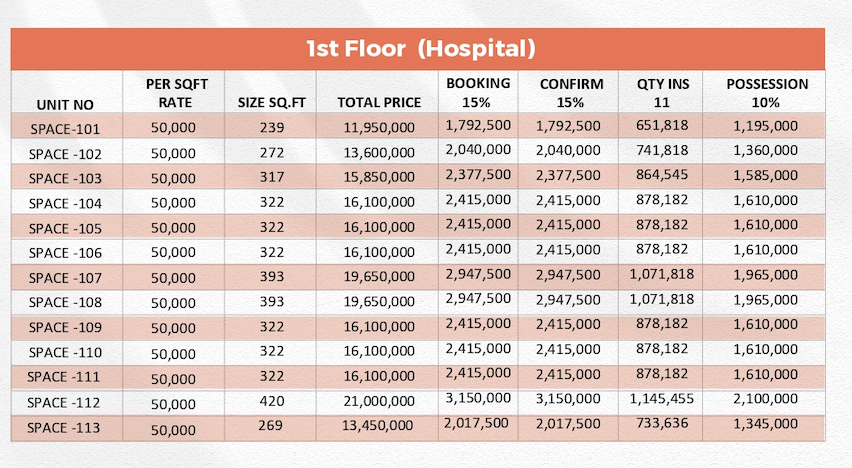Select the BOOKING 15% header
The height and width of the screenshot is (468, 852).
pyautogui.click(x=478, y=92)
